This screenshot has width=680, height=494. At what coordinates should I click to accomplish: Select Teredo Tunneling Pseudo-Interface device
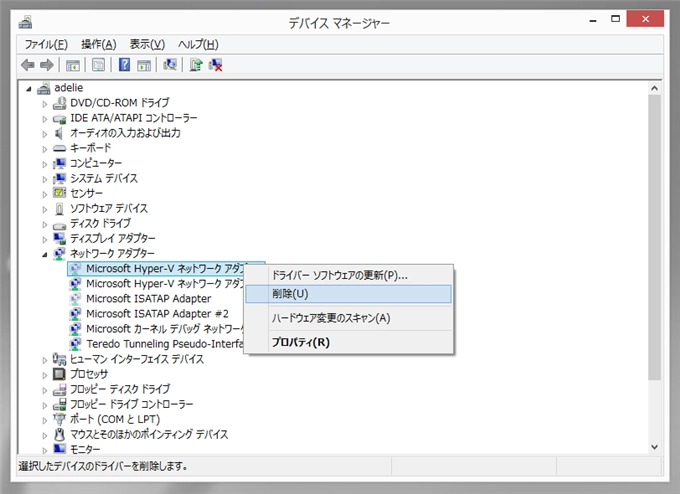(164, 344)
